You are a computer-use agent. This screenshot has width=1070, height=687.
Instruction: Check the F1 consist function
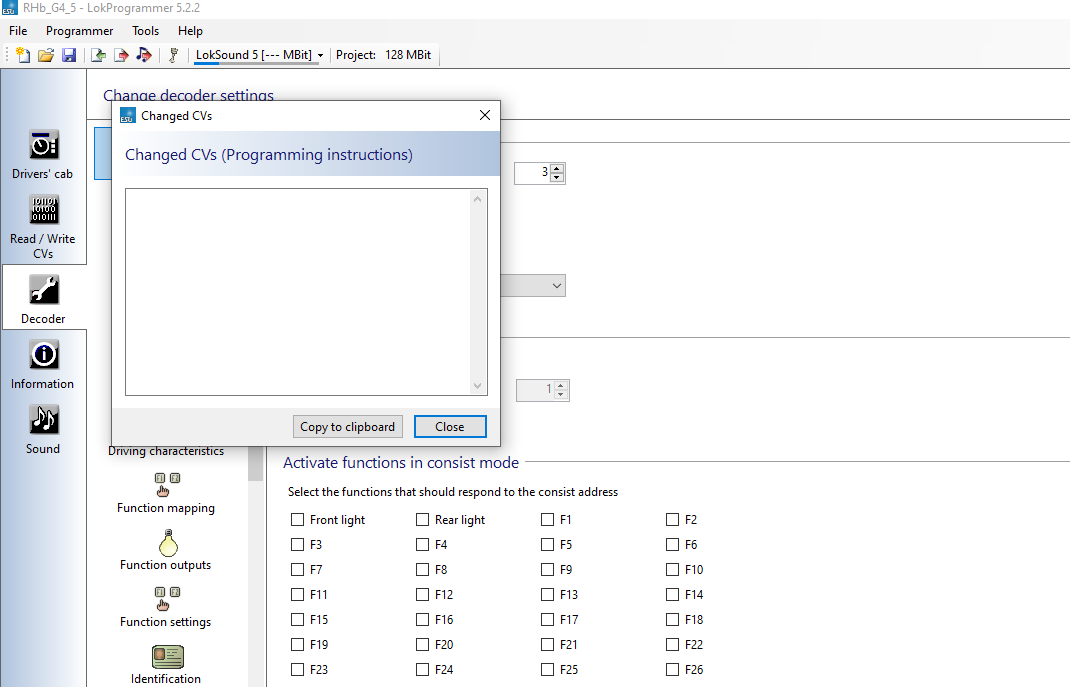coord(547,520)
